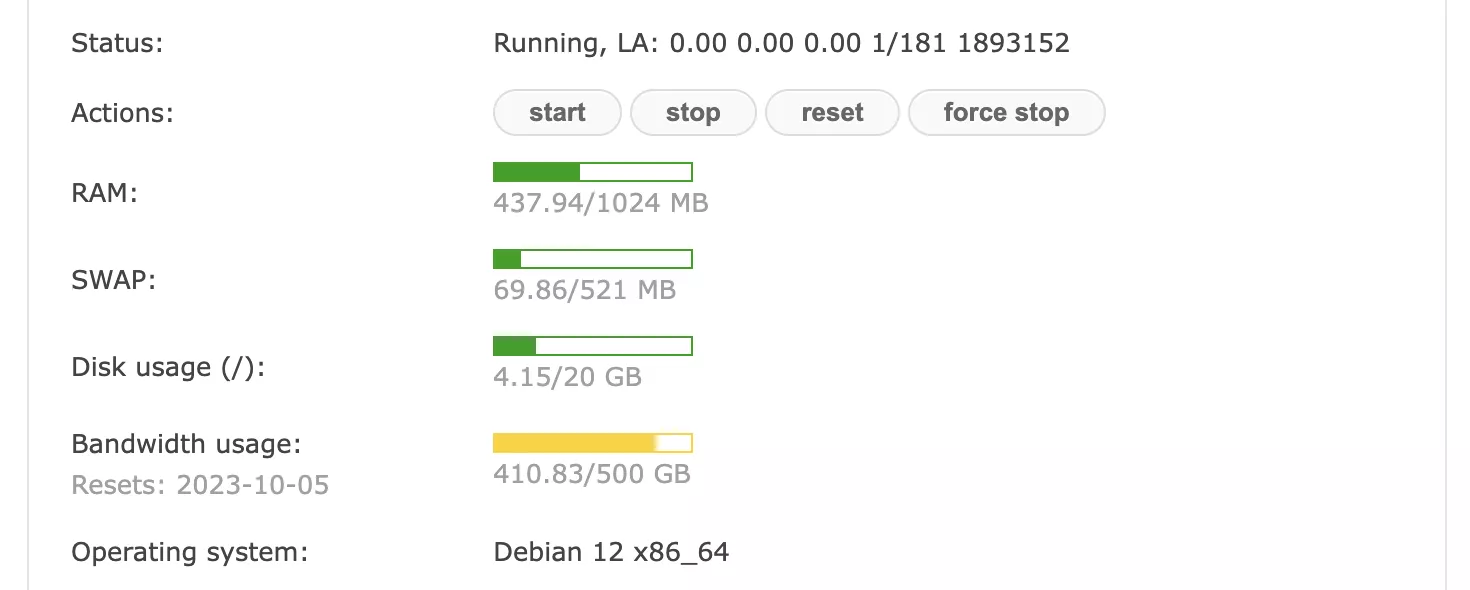The image size is (1470, 590).
Task: Click the Disk usage (/) label
Action: (x=168, y=367)
